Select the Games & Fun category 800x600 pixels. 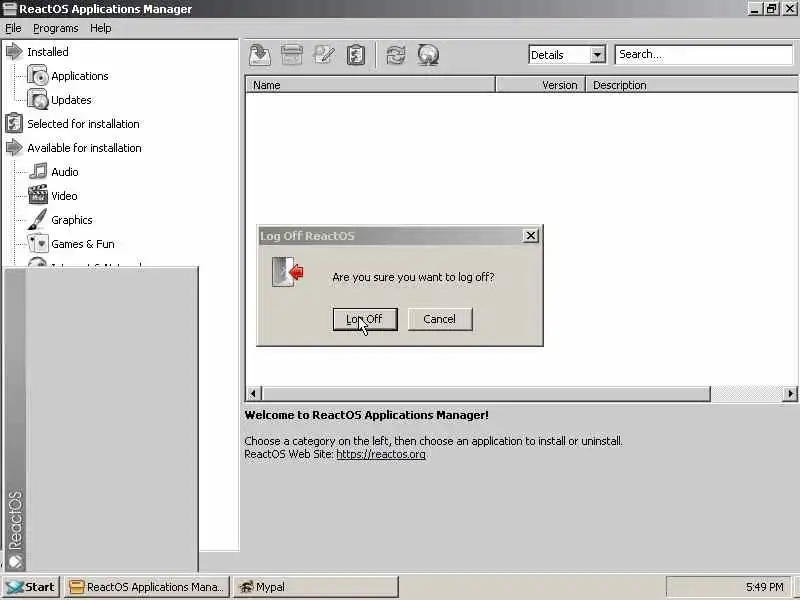pyautogui.click(x=83, y=244)
